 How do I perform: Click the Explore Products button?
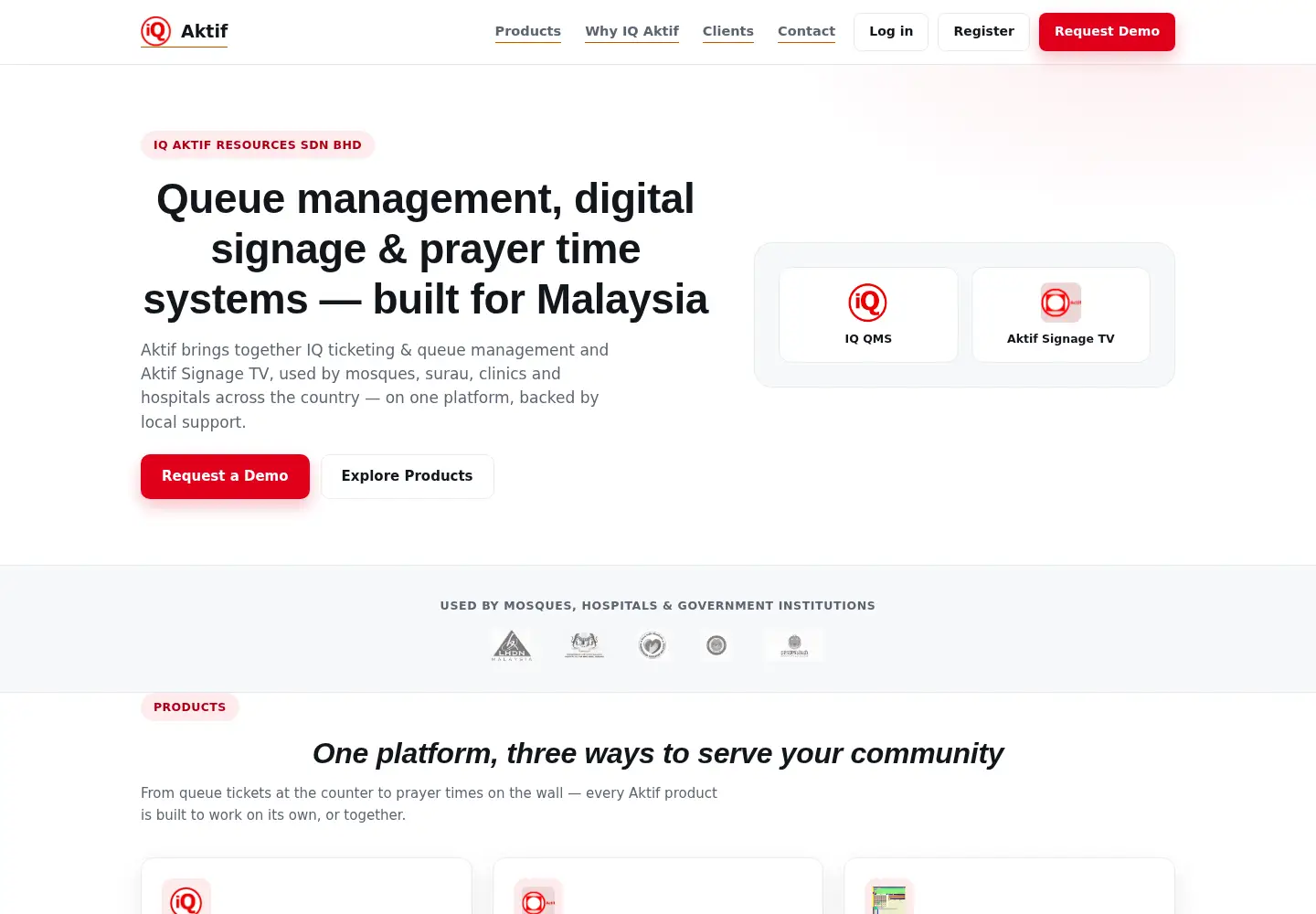[407, 476]
